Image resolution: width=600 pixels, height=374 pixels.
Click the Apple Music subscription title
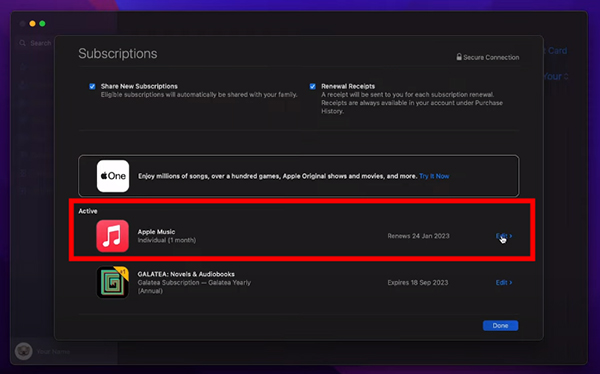click(156, 232)
